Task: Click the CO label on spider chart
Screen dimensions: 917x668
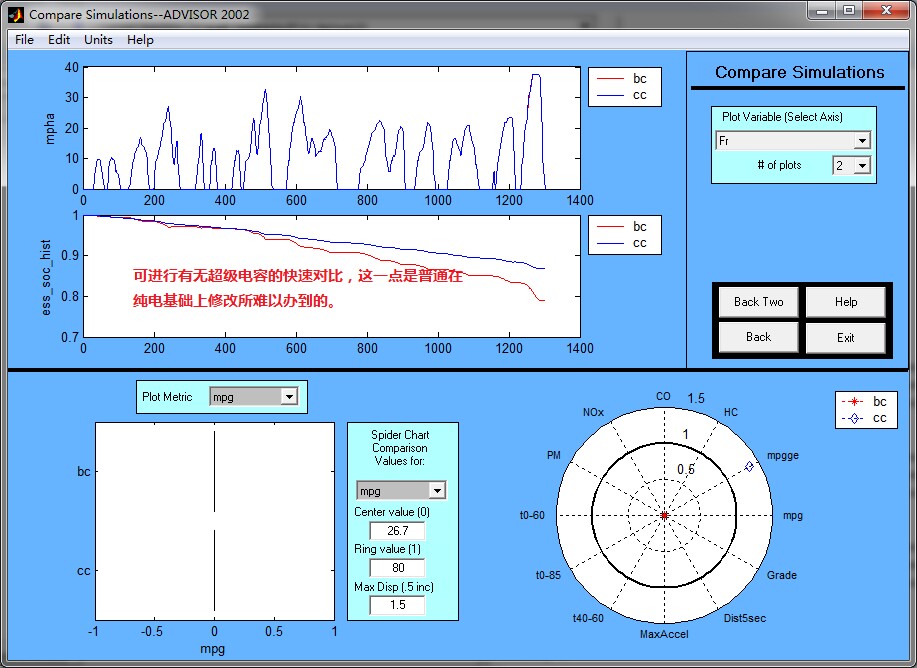Action: click(x=663, y=396)
